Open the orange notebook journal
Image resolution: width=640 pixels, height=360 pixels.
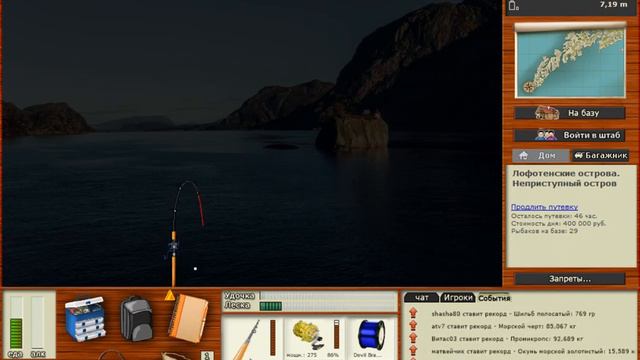tap(188, 318)
